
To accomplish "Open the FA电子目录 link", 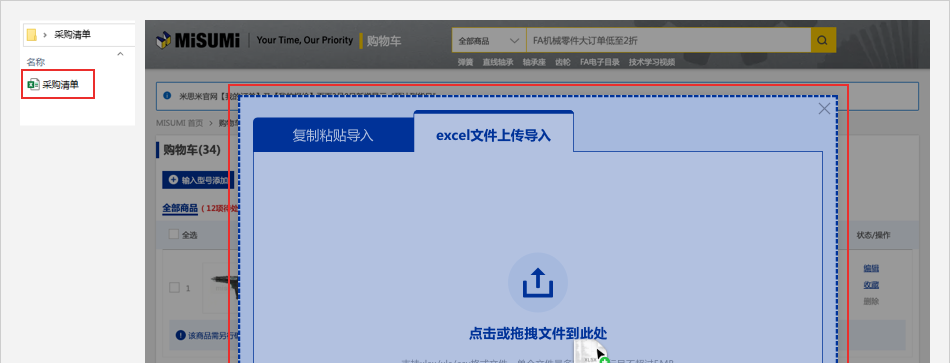I will 600,62.
